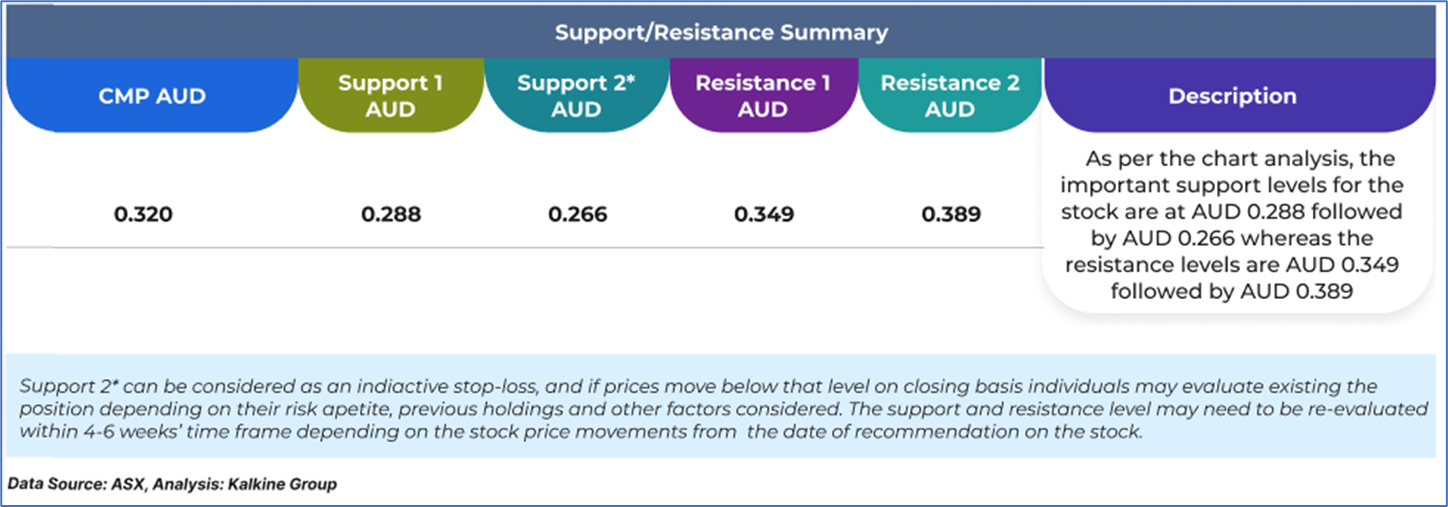This screenshot has width=1448, height=507.
Task: Click the Support 1 value 0.288
Action: [x=391, y=214]
